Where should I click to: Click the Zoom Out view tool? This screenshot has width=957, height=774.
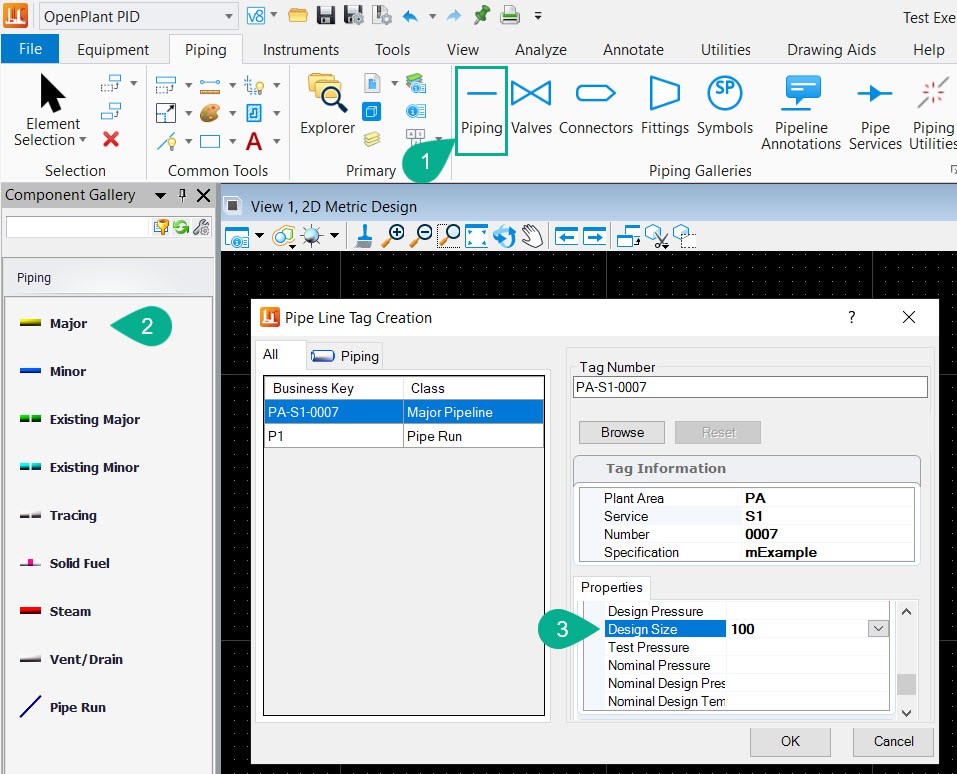(x=421, y=236)
